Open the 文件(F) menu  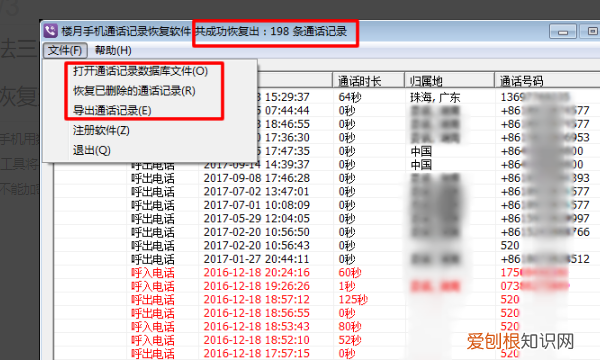pyautogui.click(x=65, y=50)
